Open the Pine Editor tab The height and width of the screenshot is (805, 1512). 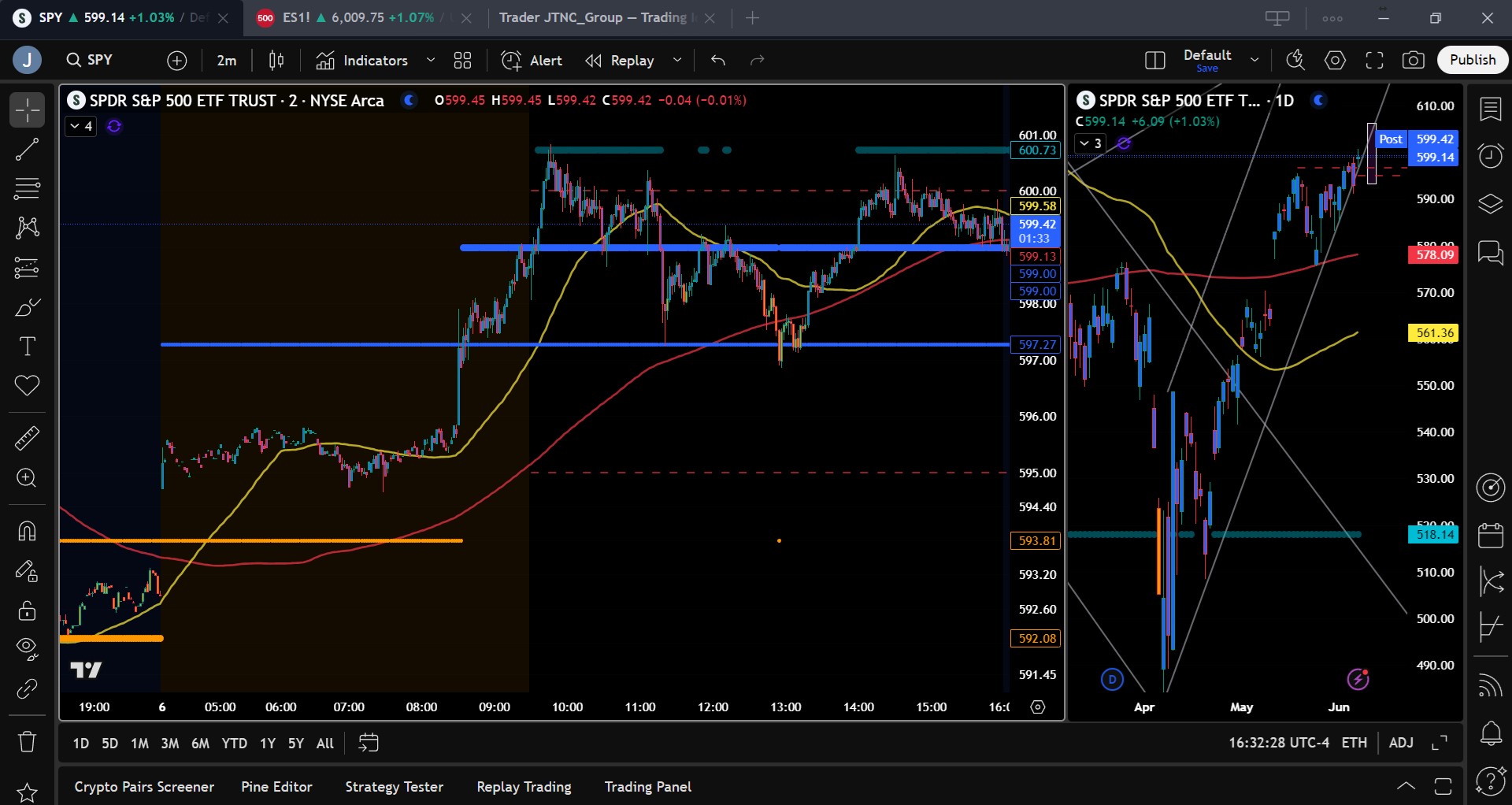click(x=276, y=787)
